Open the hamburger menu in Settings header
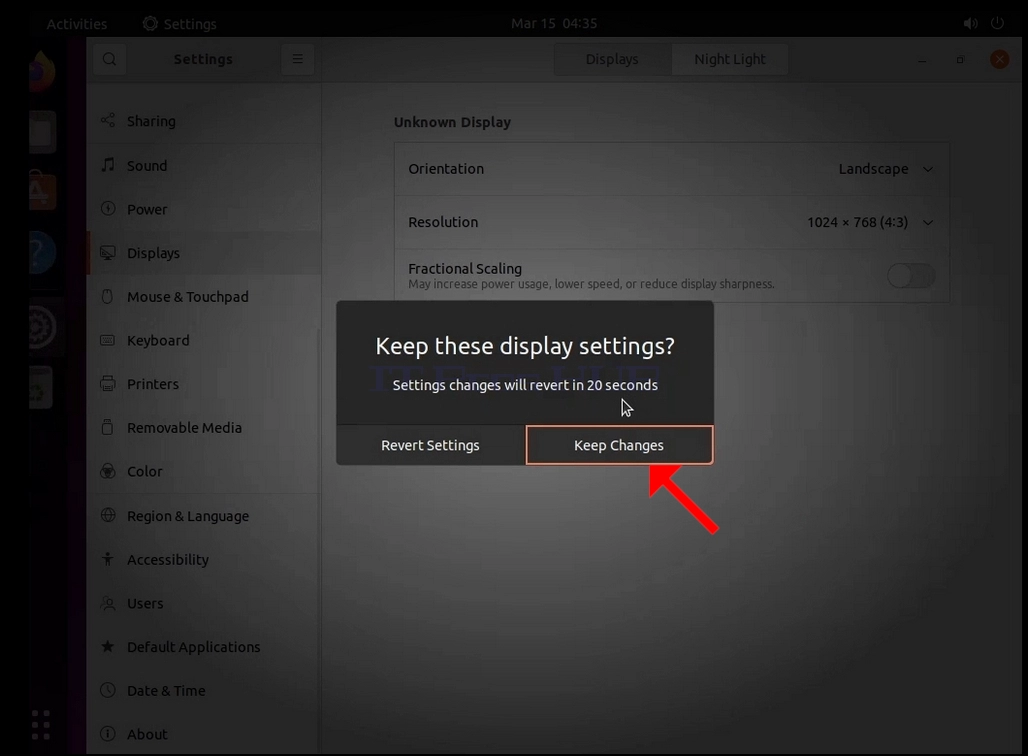 298,59
